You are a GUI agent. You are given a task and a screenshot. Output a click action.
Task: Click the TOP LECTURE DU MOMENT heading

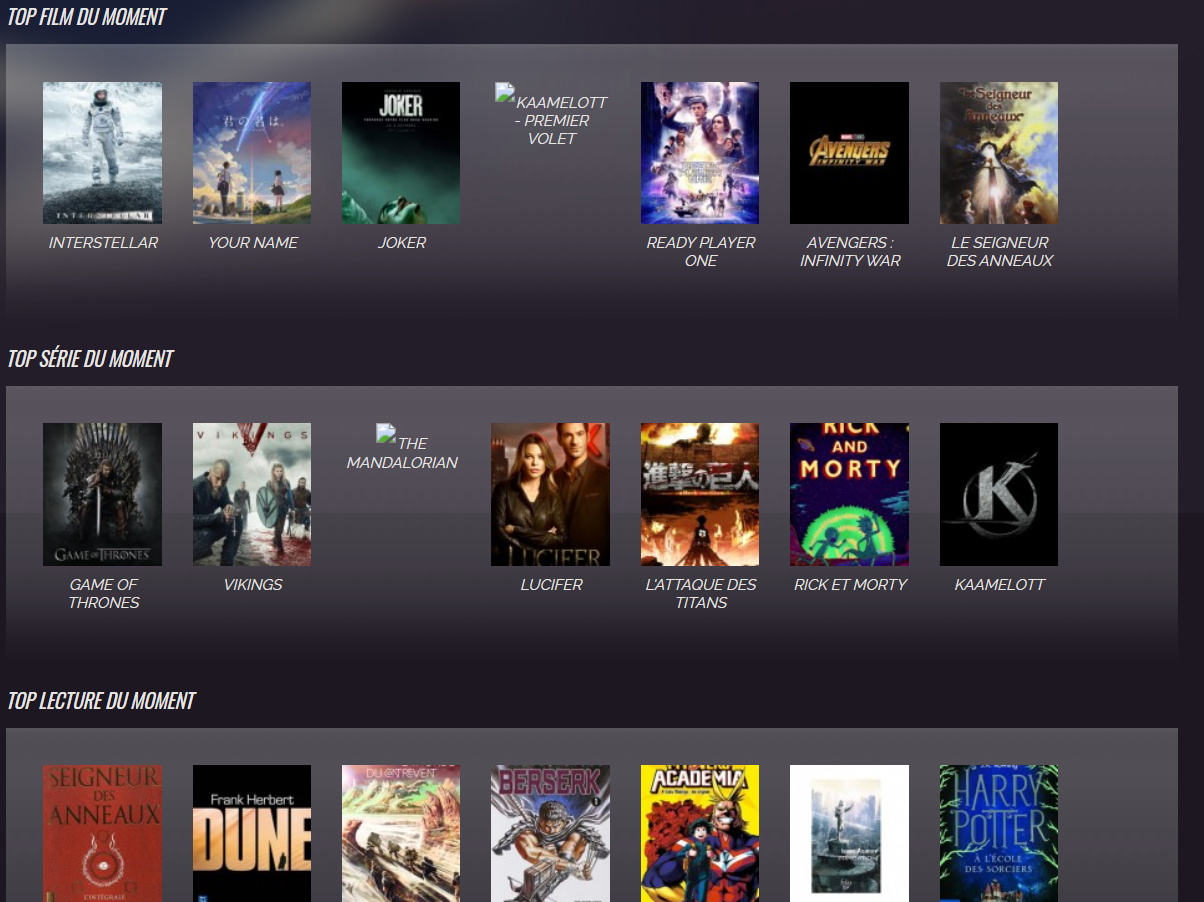pos(101,701)
